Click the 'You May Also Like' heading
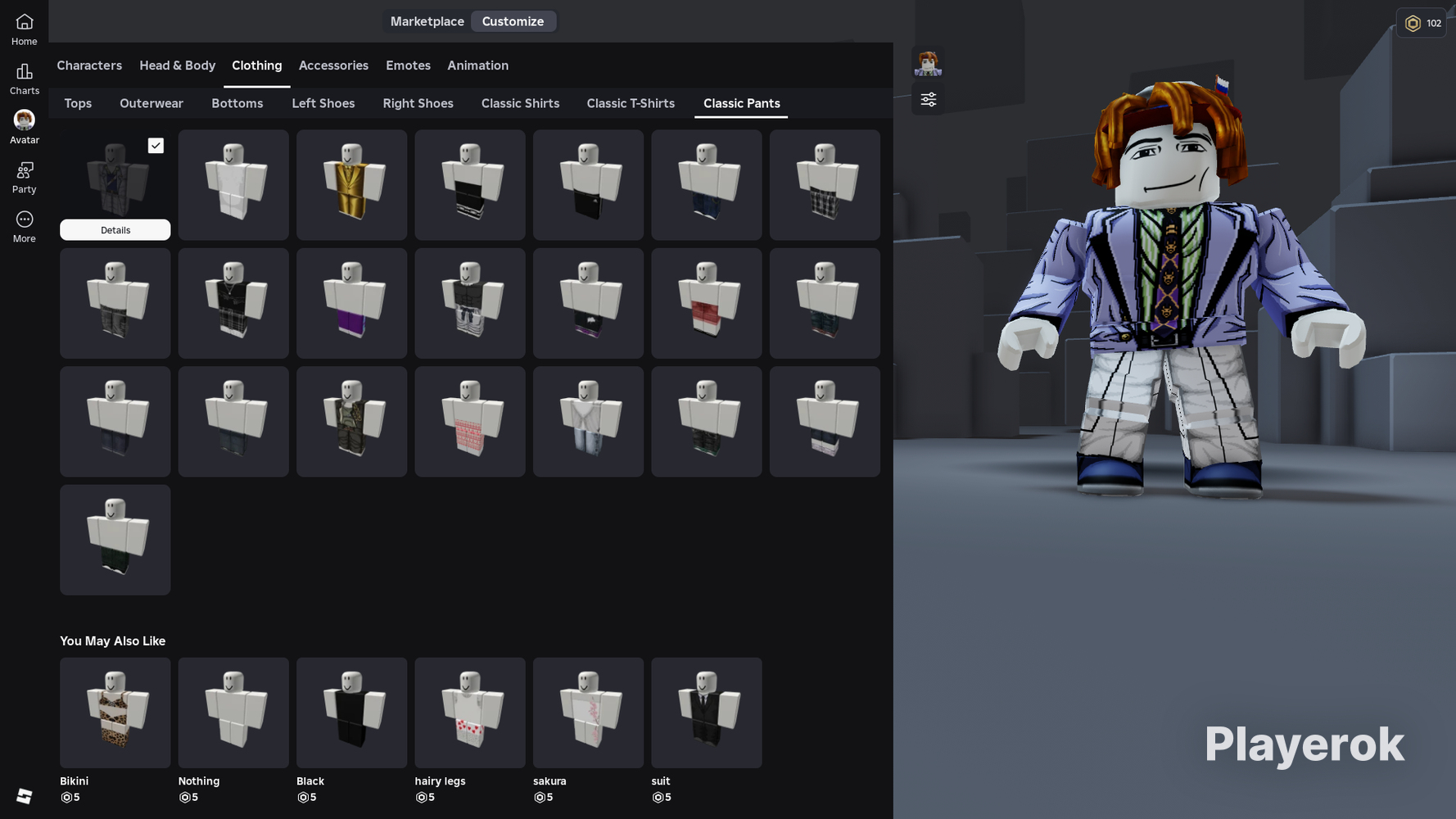Image resolution: width=1456 pixels, height=819 pixels. point(113,641)
